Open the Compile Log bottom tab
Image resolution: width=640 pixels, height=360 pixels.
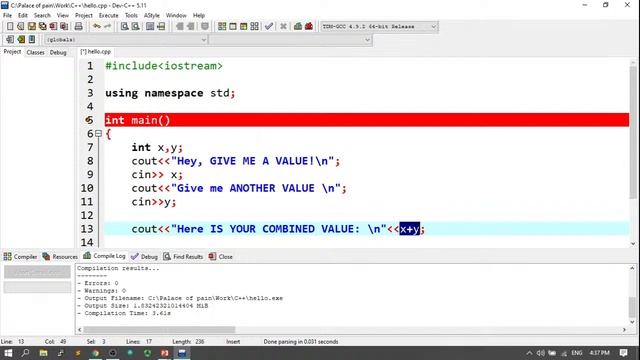tap(104, 256)
